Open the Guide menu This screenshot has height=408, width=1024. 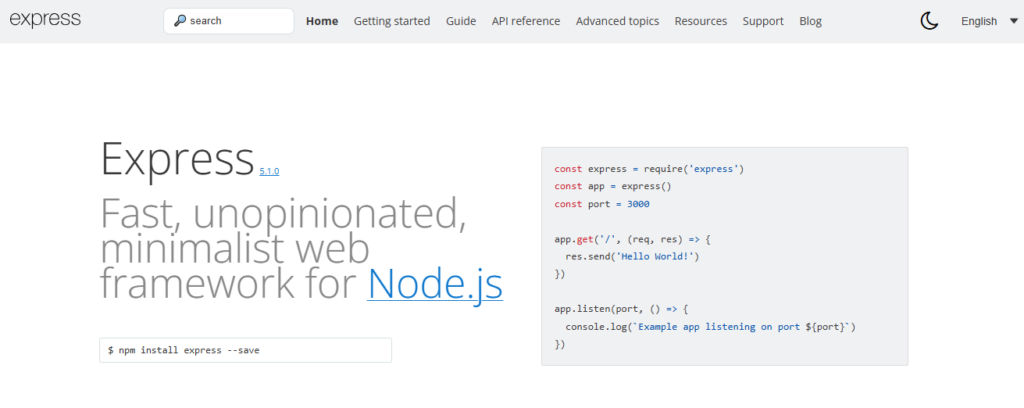click(461, 21)
